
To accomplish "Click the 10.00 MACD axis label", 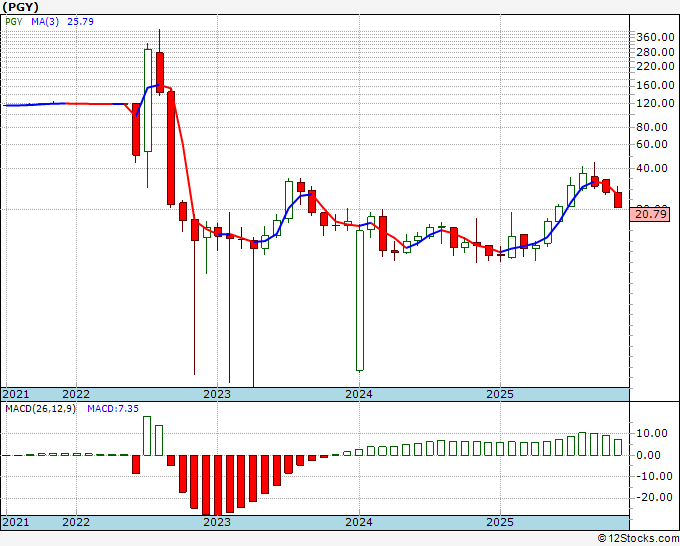I will click(x=652, y=433).
